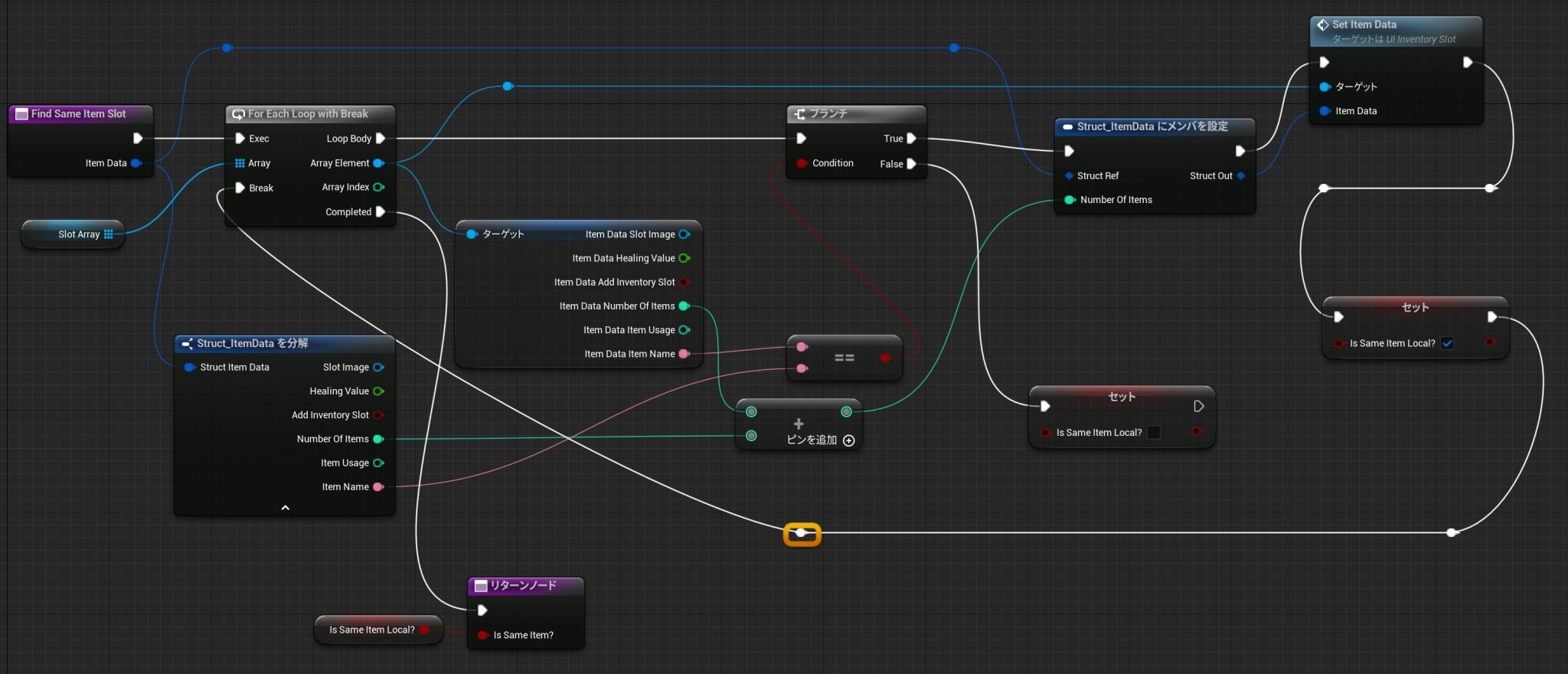Image resolution: width=1568 pixels, height=674 pixels.
Task: Click the Branch False output pin
Action: coord(911,164)
